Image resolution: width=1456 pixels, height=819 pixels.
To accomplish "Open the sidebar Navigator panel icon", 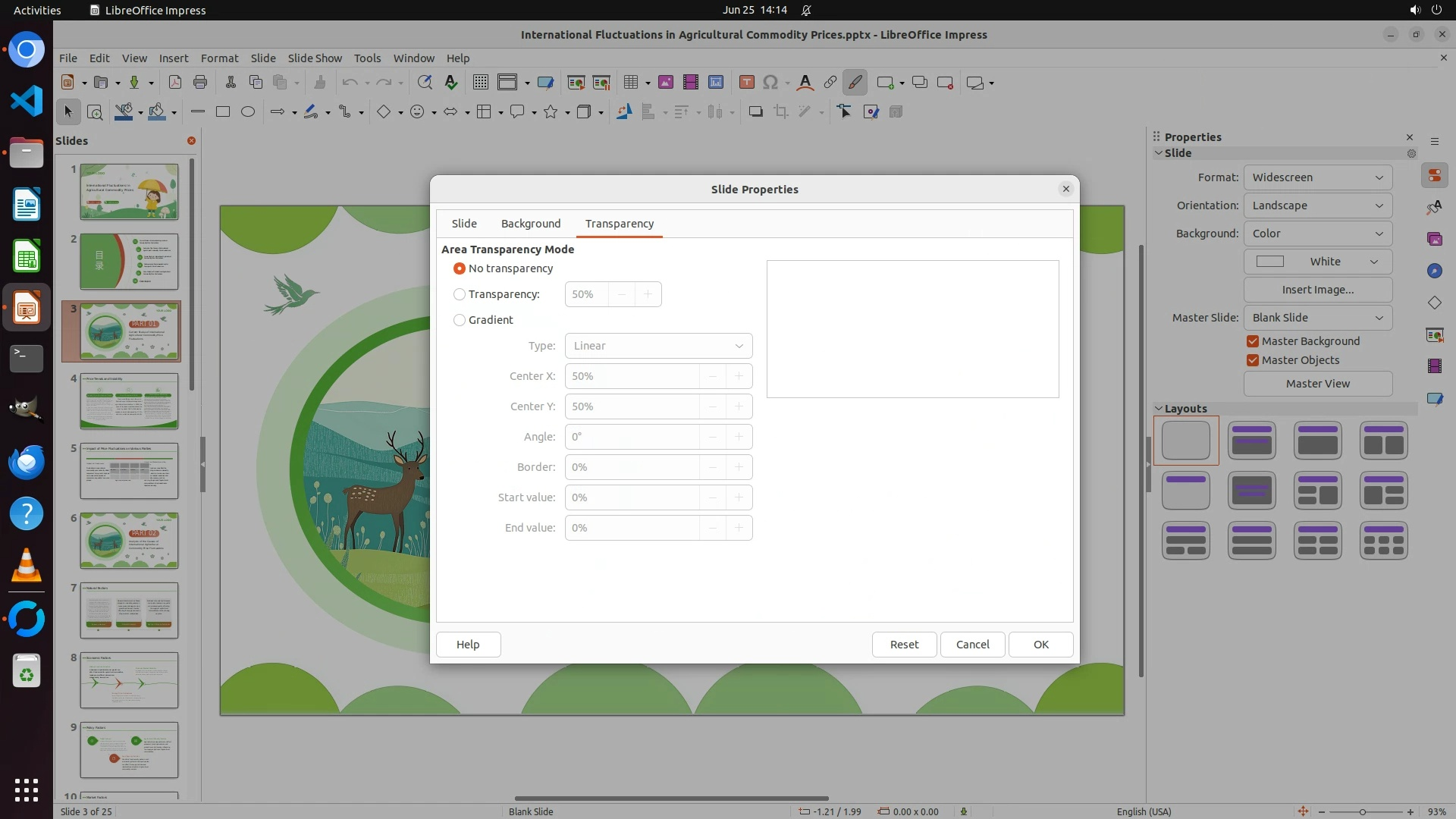I will (x=1434, y=271).
